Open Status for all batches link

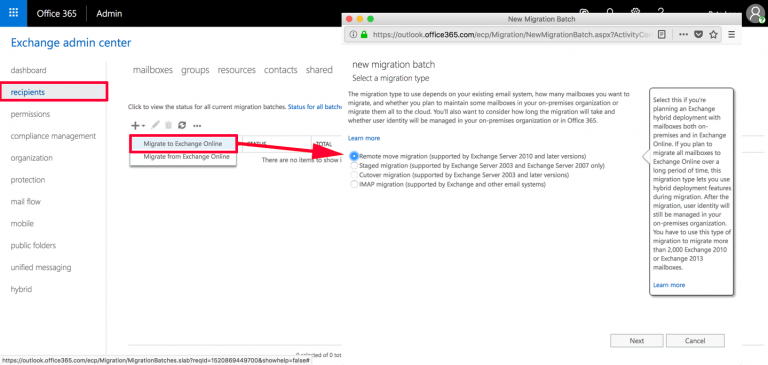pyautogui.click(x=314, y=106)
